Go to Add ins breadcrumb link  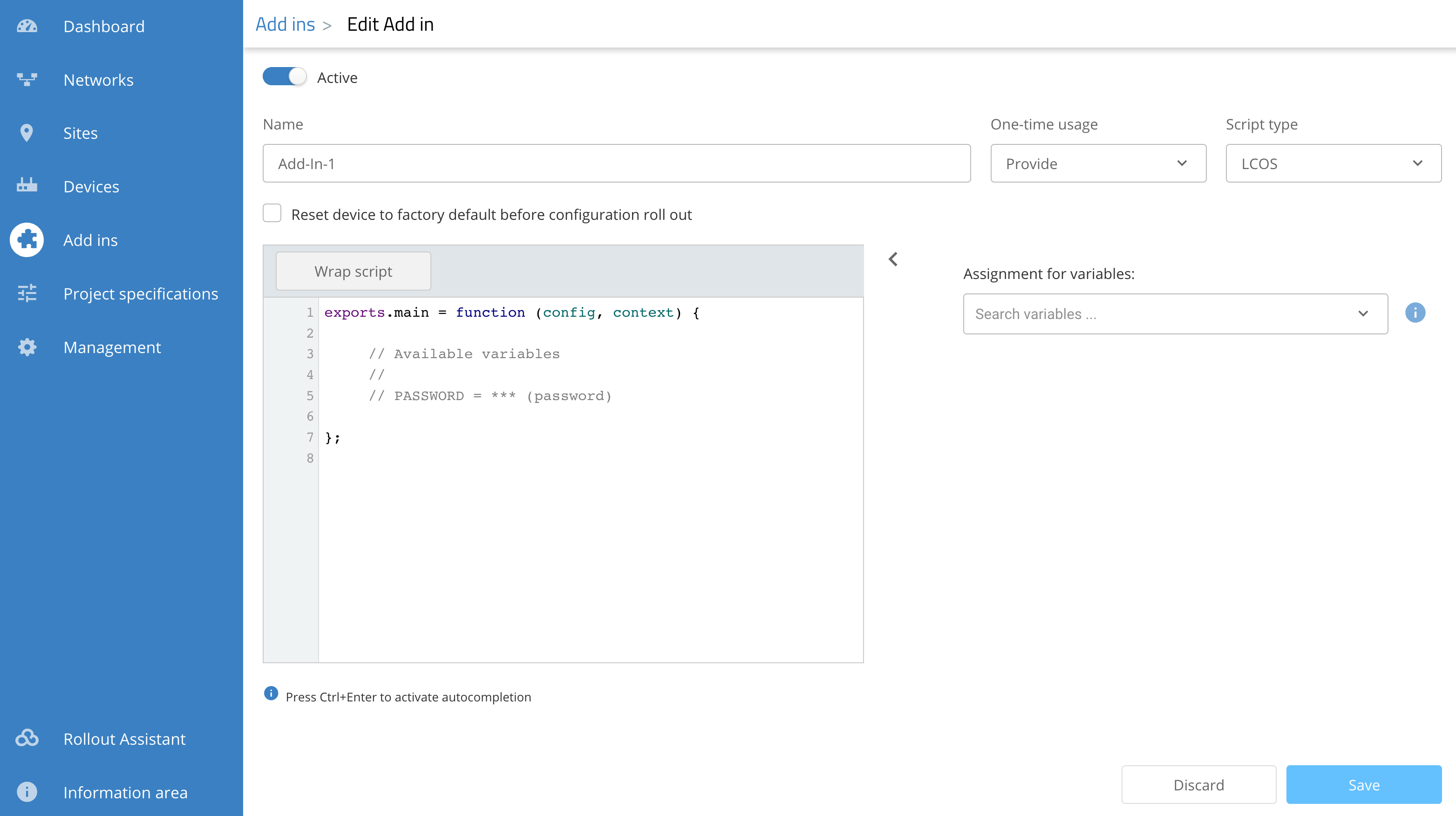click(285, 24)
